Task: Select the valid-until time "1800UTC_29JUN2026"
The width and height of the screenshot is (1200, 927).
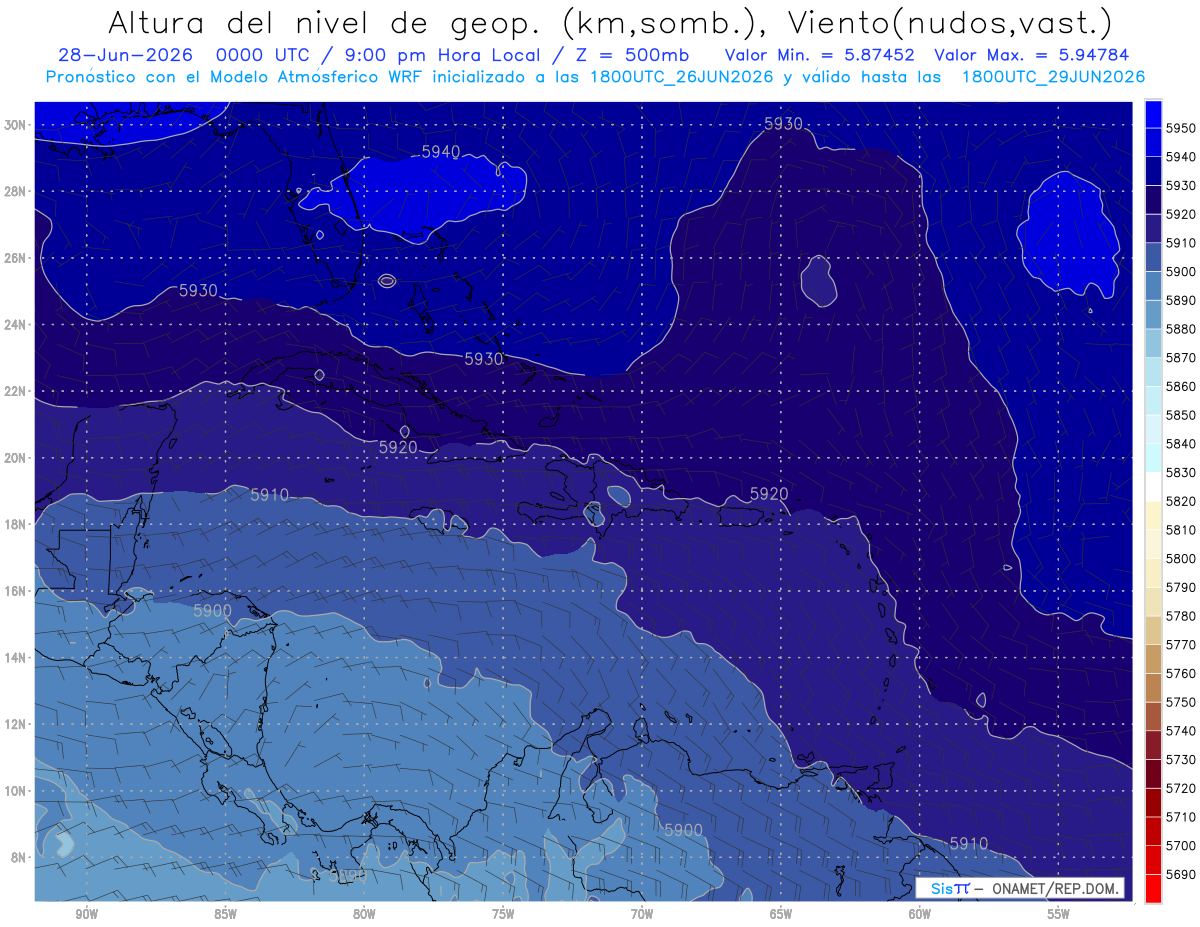Action: point(1053,77)
